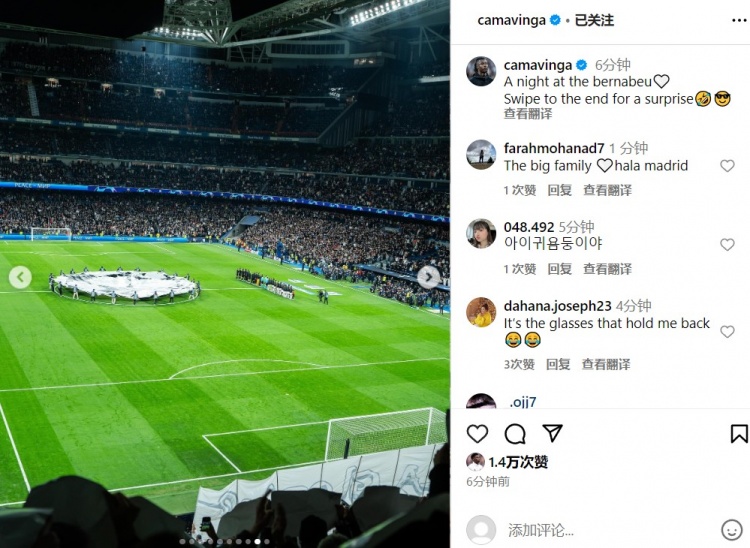Translate caption via 查看翻译 link
This screenshot has width=750, height=548.
tap(528, 114)
